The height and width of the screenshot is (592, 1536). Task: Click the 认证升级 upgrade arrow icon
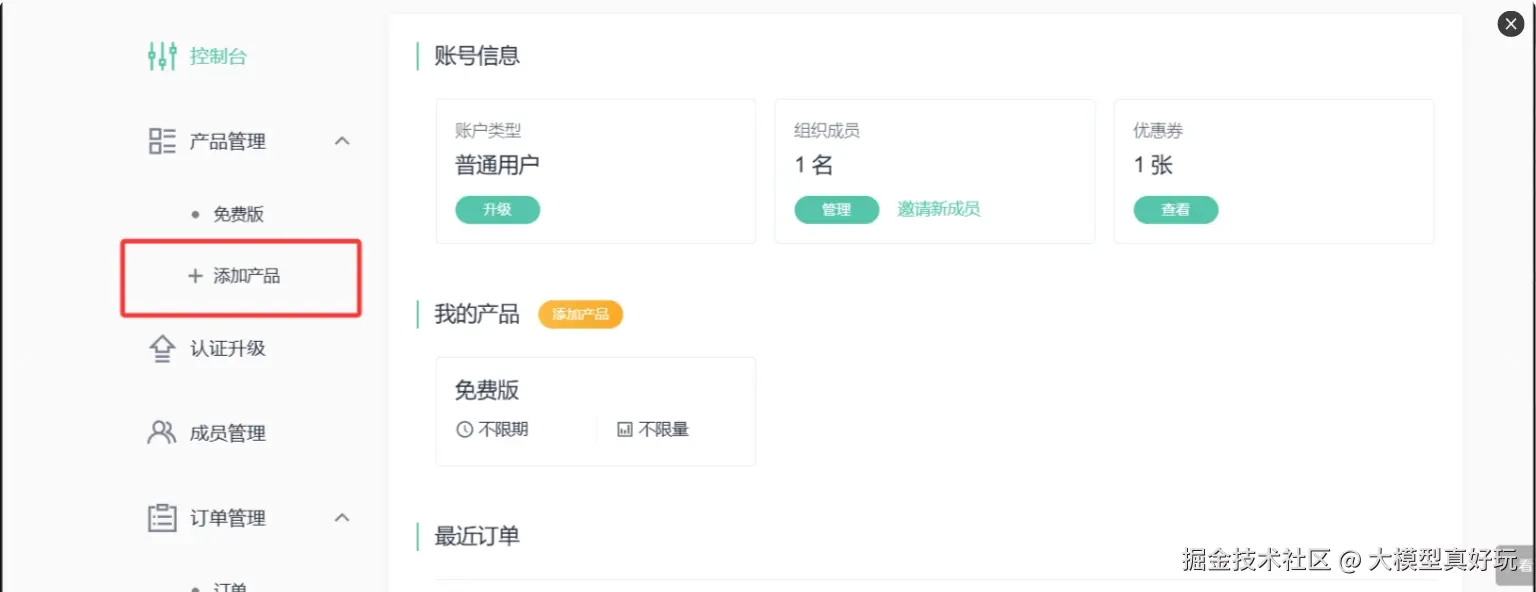coord(162,348)
